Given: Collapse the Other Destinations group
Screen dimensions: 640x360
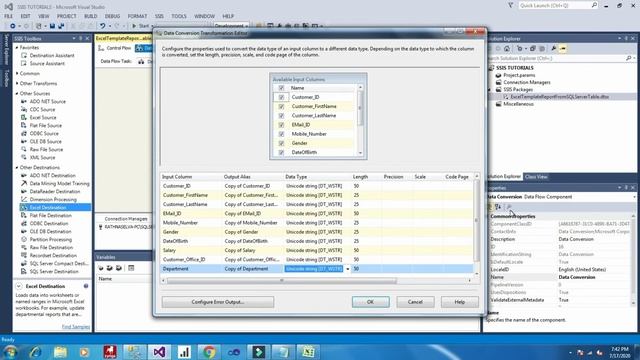Looking at the screenshot, I should coord(17,168).
